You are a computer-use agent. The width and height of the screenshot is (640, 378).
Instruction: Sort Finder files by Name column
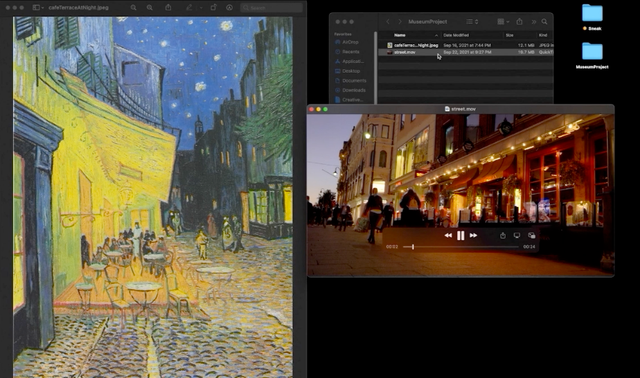(x=409, y=35)
